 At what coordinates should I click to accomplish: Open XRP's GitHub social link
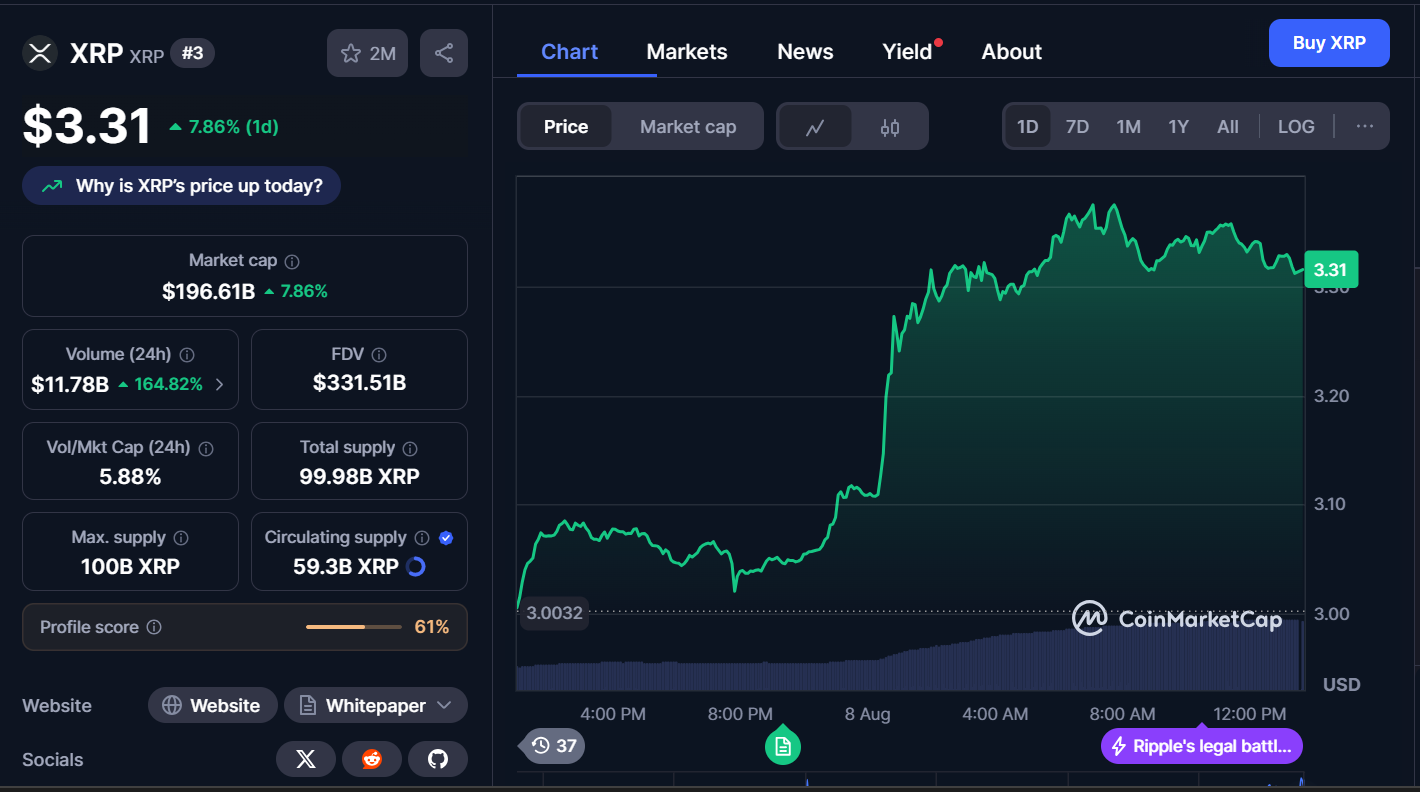(438, 760)
